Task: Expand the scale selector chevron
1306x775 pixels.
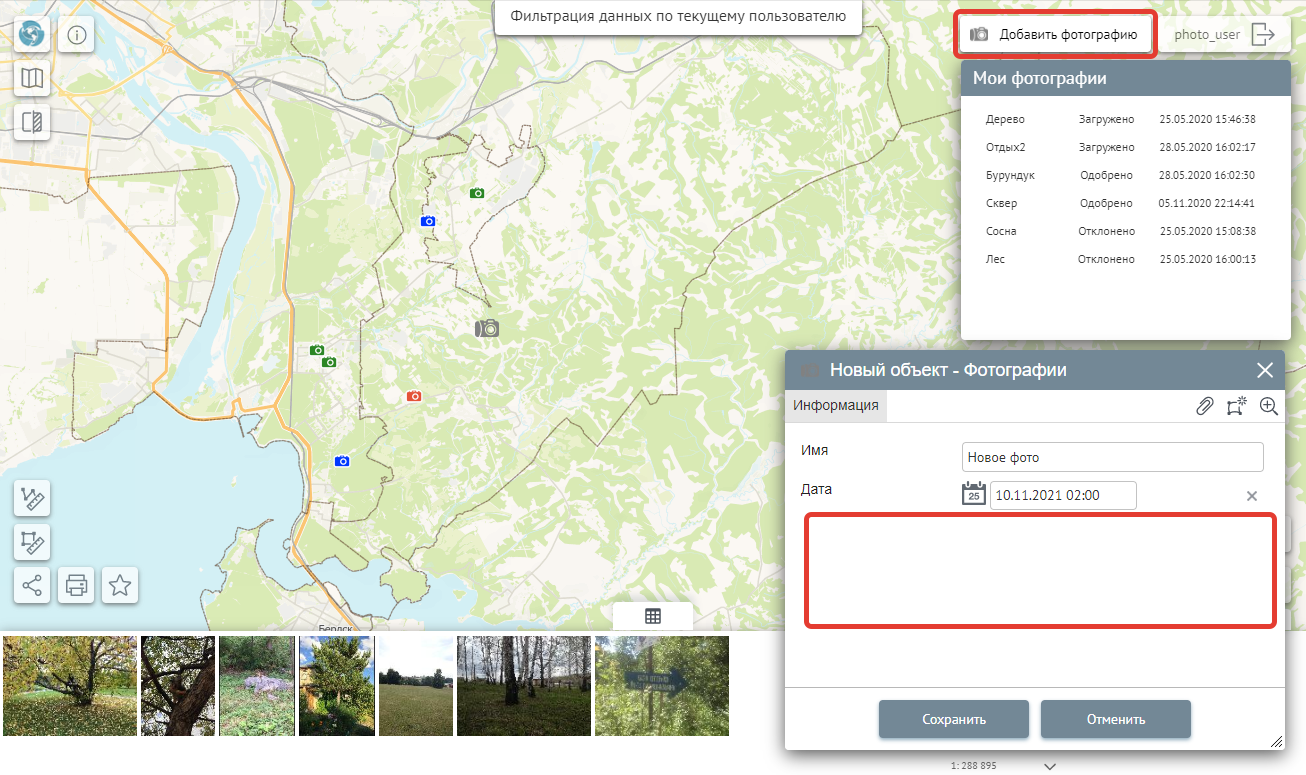Action: [1050, 767]
